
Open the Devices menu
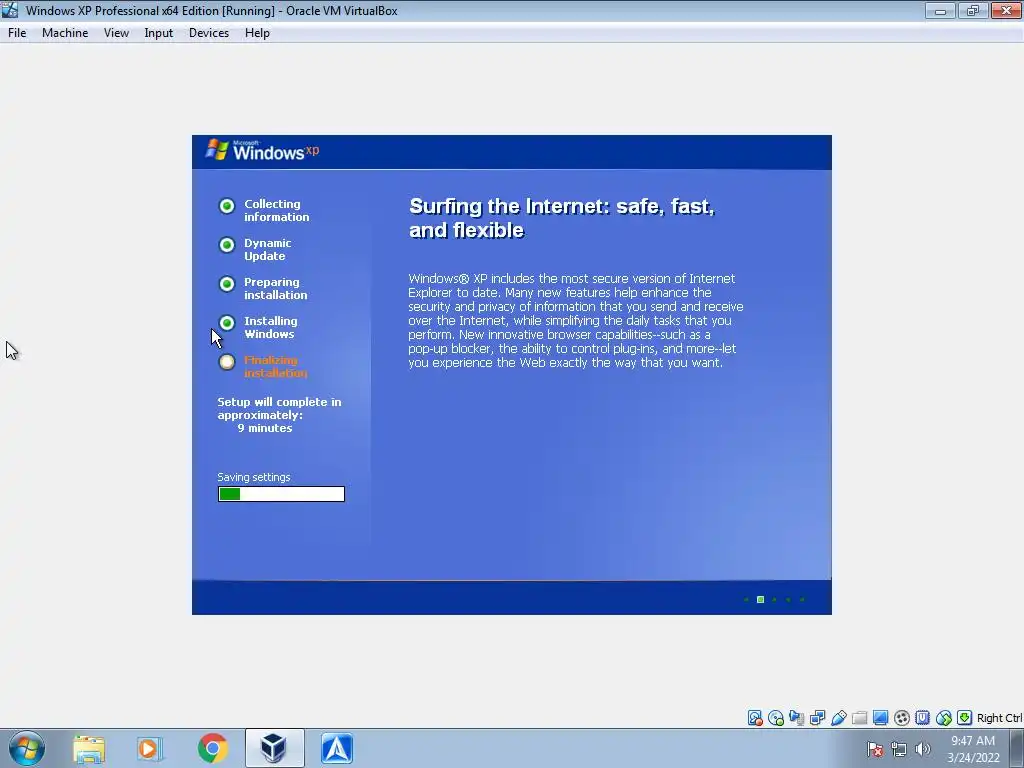[209, 33]
